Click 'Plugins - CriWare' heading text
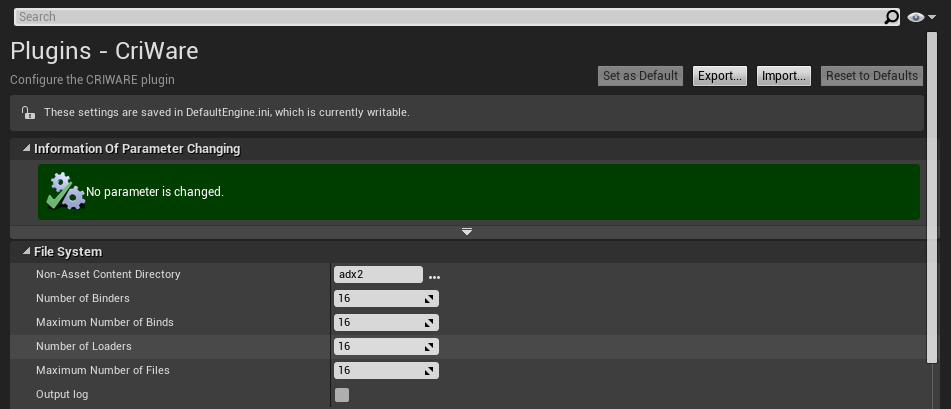The height and width of the screenshot is (409, 951). [104, 50]
